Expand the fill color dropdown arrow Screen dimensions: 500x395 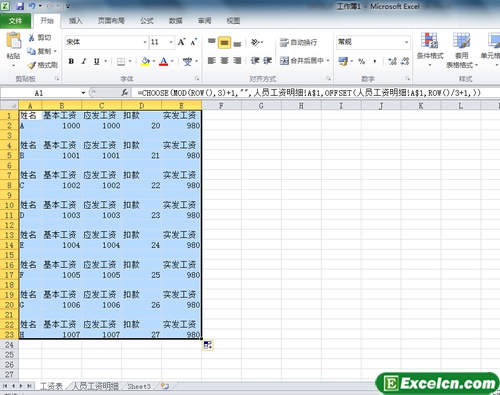pyautogui.click(x=154, y=61)
